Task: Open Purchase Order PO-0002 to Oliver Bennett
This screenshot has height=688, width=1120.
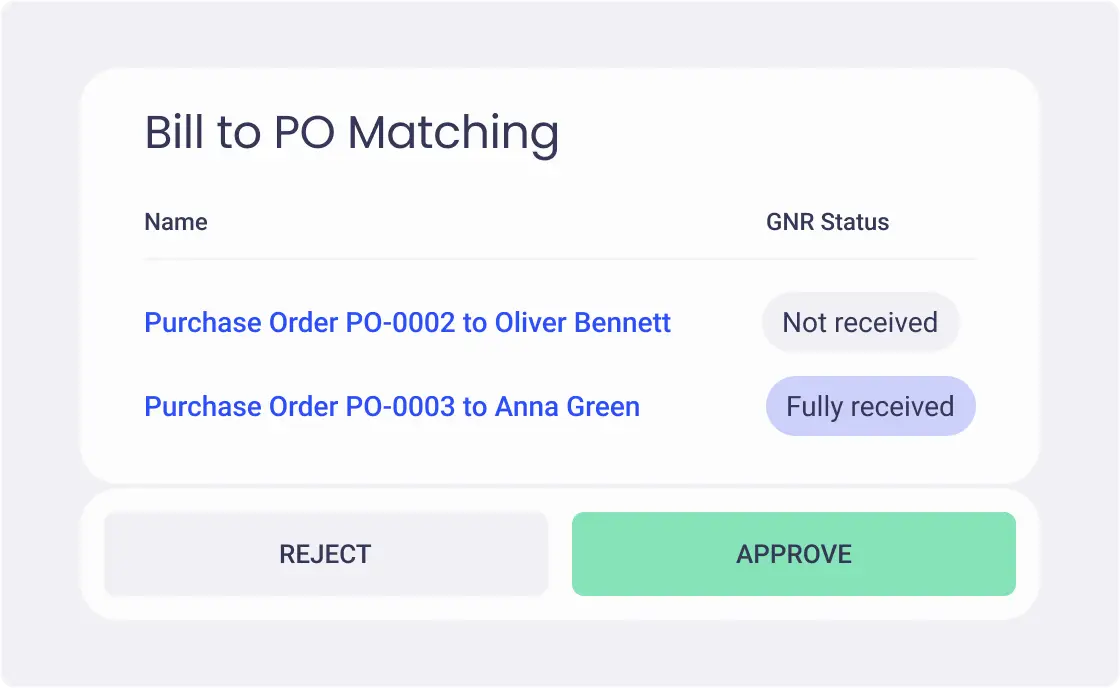Action: pos(406,322)
